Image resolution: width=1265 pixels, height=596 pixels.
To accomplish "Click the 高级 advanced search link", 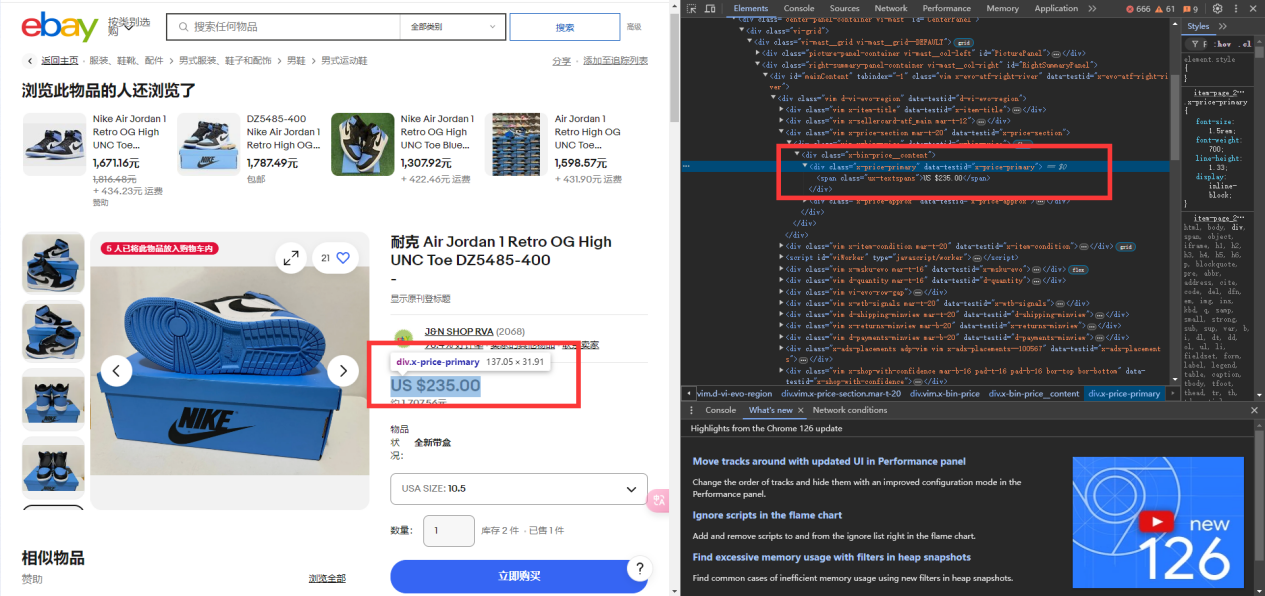I will pyautogui.click(x=634, y=27).
